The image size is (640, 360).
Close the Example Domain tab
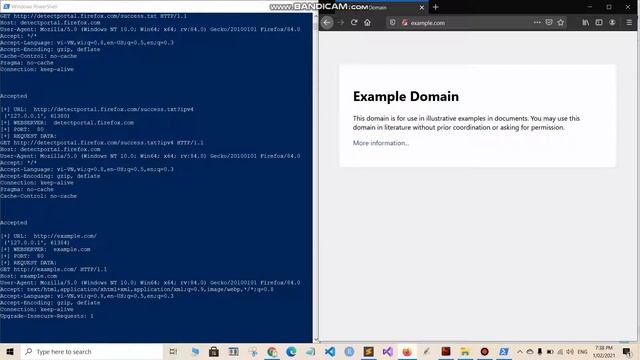click(x=422, y=7)
